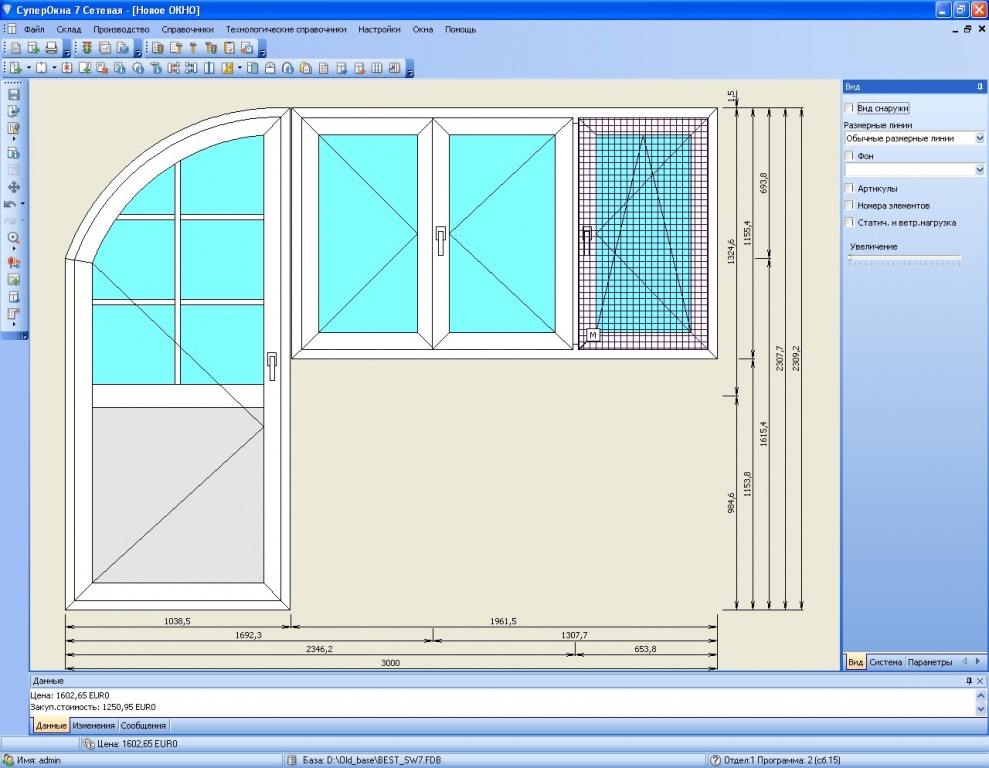
Task: Click the arch window icon in toolbar
Action: 270,67
